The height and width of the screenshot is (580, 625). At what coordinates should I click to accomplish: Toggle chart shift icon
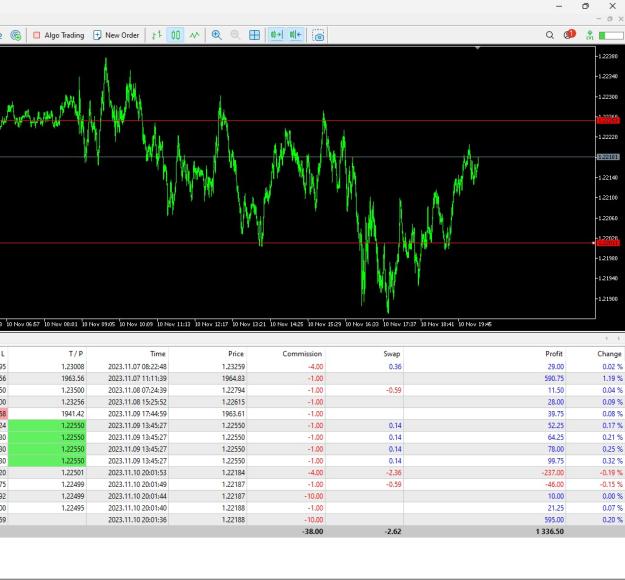295,35
